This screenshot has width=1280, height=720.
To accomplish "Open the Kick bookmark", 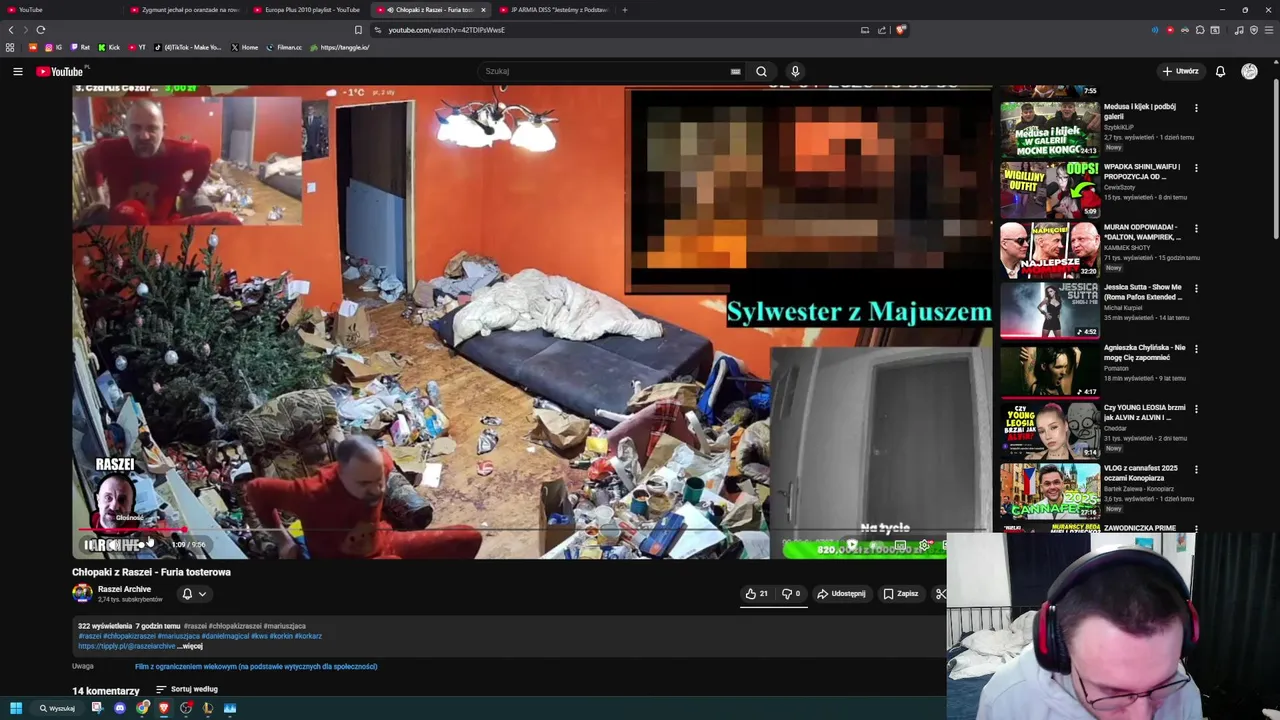I will coord(109,48).
